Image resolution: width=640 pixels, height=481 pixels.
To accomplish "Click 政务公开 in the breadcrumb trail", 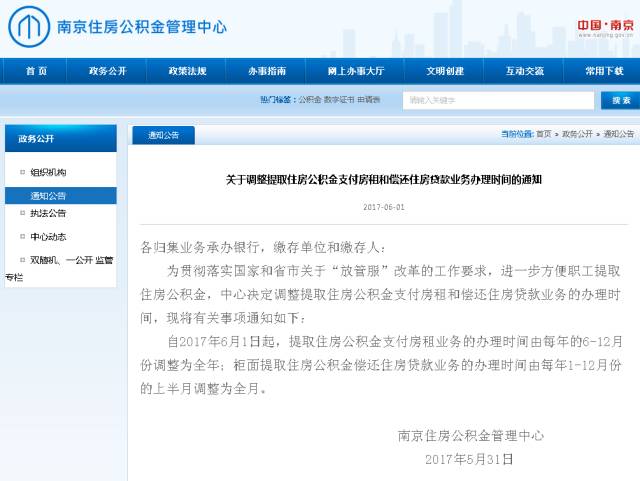I will pos(577,134).
